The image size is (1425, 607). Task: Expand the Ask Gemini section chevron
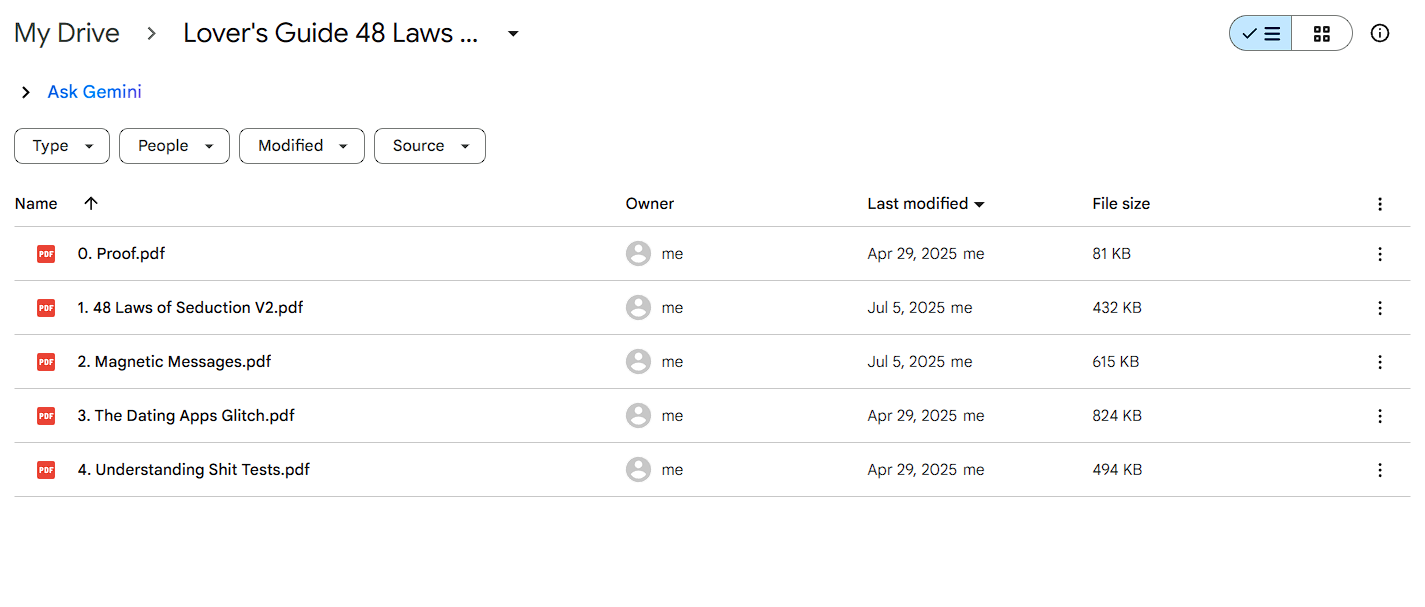26,92
